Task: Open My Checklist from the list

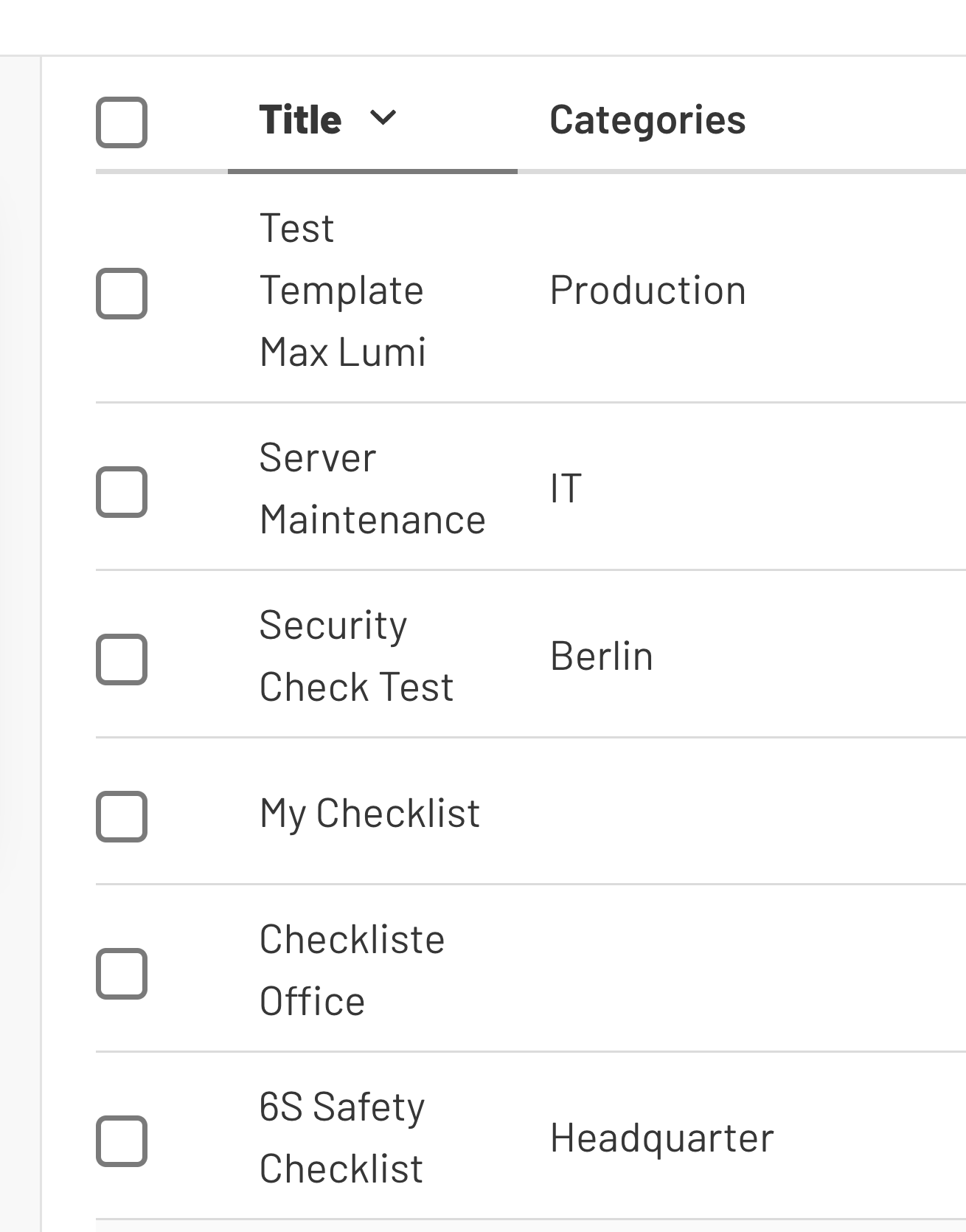Action: [369, 811]
